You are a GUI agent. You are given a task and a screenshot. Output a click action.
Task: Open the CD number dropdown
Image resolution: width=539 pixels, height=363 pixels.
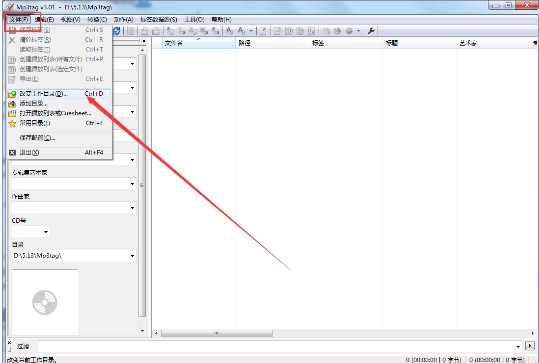point(46,232)
